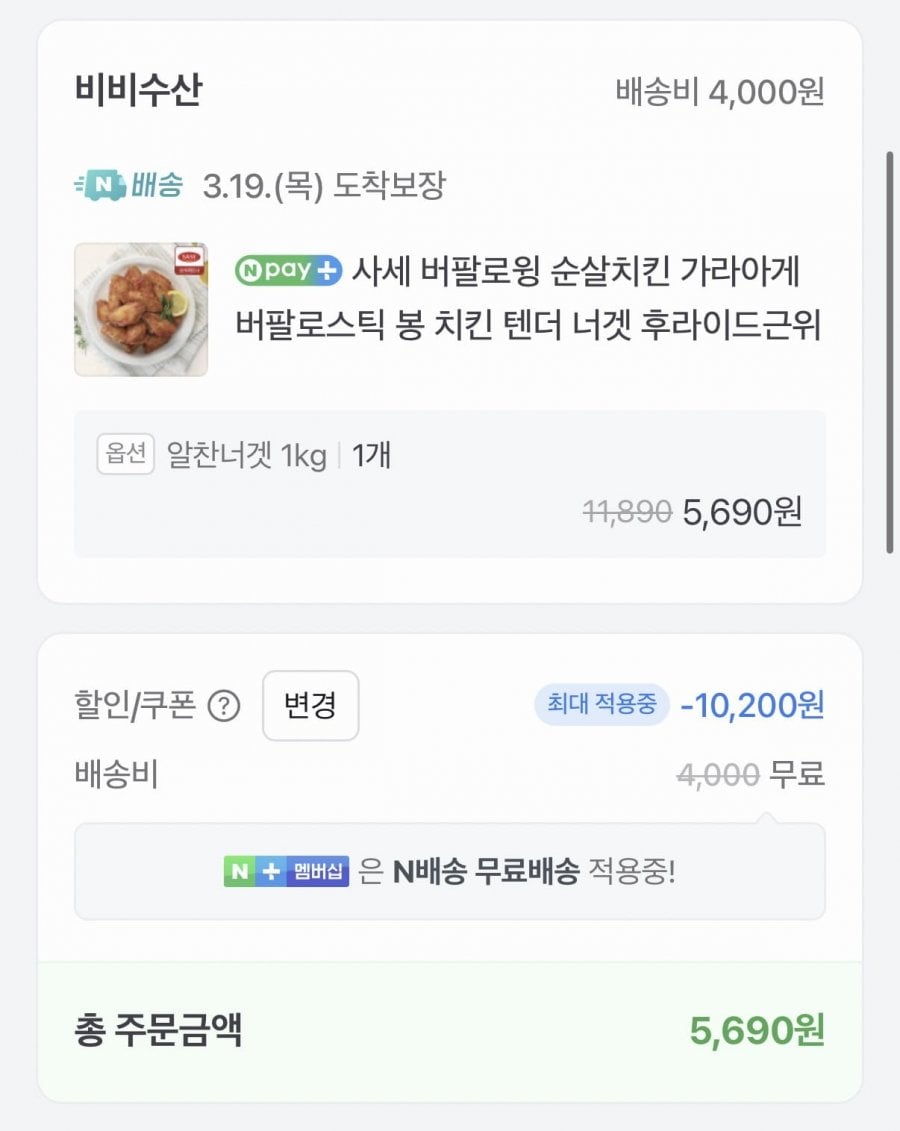Open the 비비수산 store name
Viewport: 900px width, 1131px height.
point(138,91)
